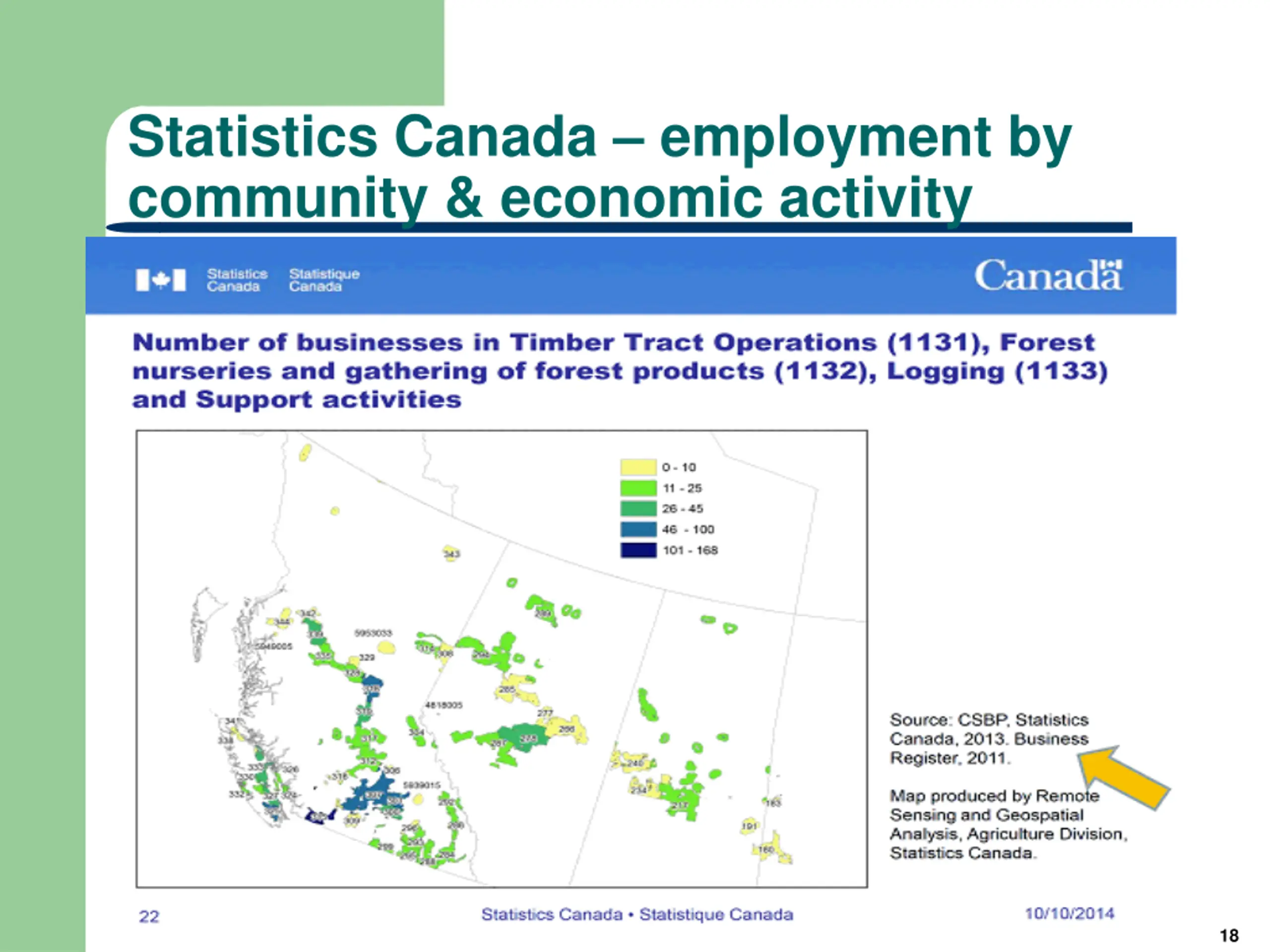Image resolution: width=1270 pixels, height=952 pixels.
Task: Click the yellow map region labeled '160'
Action: tap(766, 849)
